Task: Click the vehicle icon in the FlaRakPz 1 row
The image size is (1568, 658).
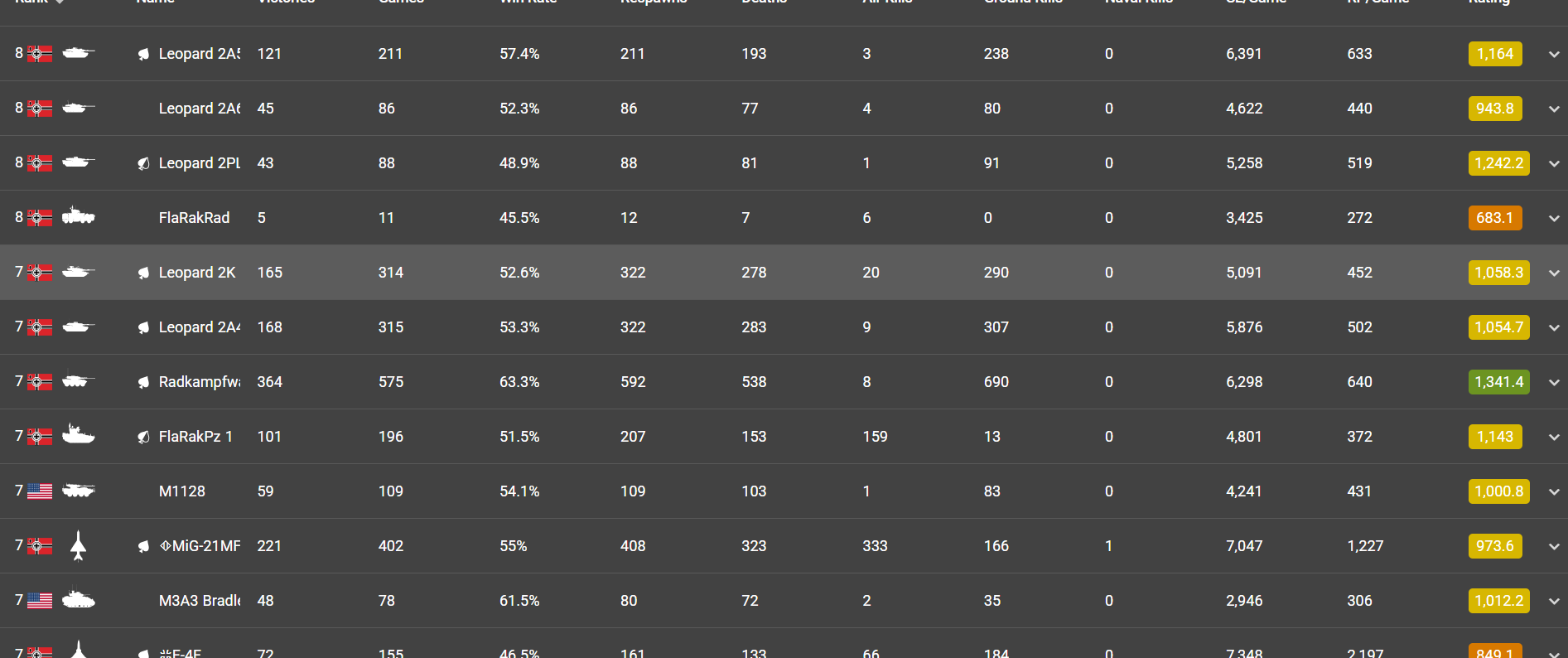Action: click(x=78, y=435)
